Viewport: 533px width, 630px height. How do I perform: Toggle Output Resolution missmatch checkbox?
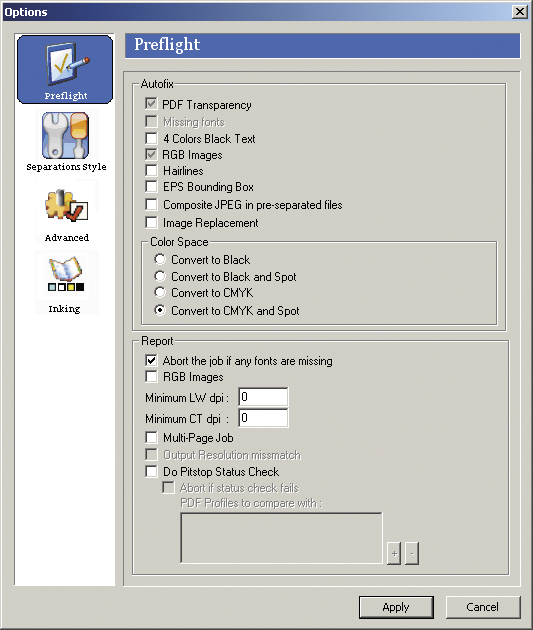click(x=151, y=454)
